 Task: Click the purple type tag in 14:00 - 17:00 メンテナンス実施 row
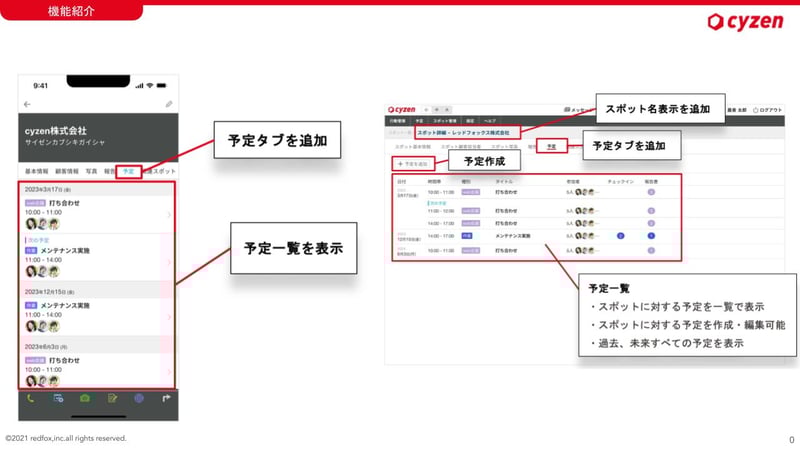click(467, 236)
